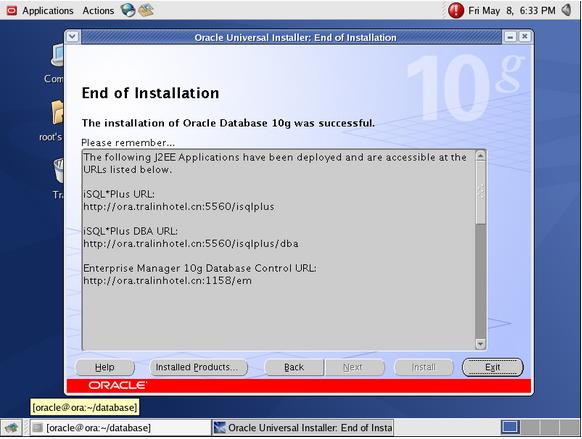Select the first workspace in switcher
Screen dimensions: 582x439
[510, 427]
